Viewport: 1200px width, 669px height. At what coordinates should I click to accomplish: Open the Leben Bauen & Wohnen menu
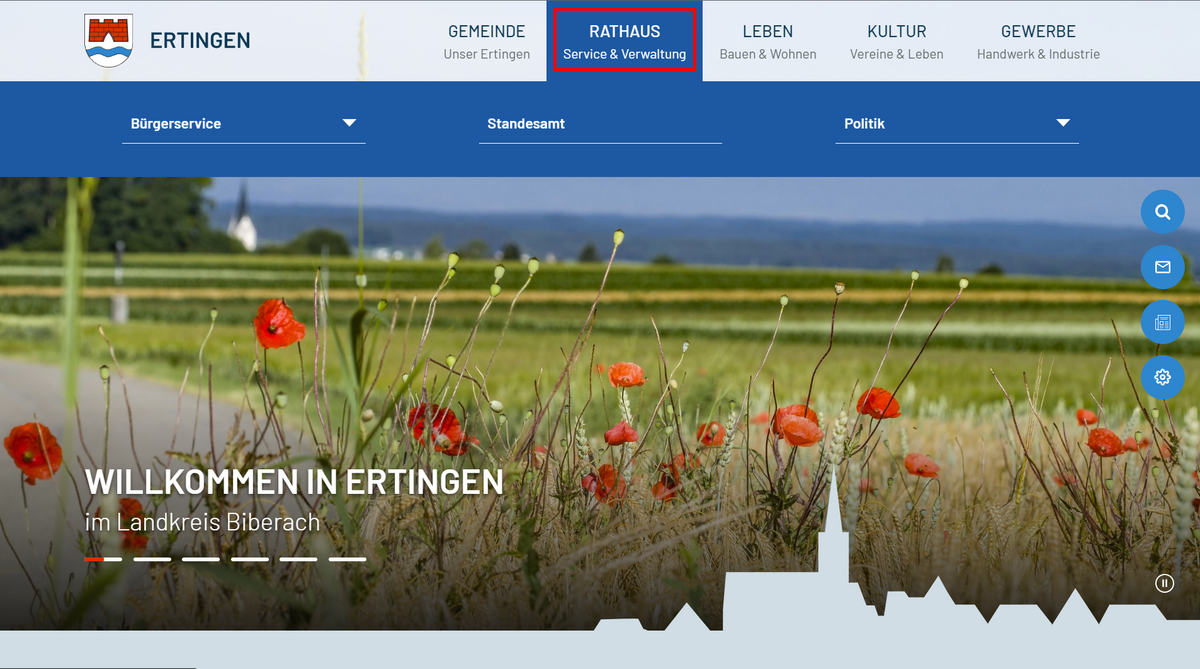point(768,41)
